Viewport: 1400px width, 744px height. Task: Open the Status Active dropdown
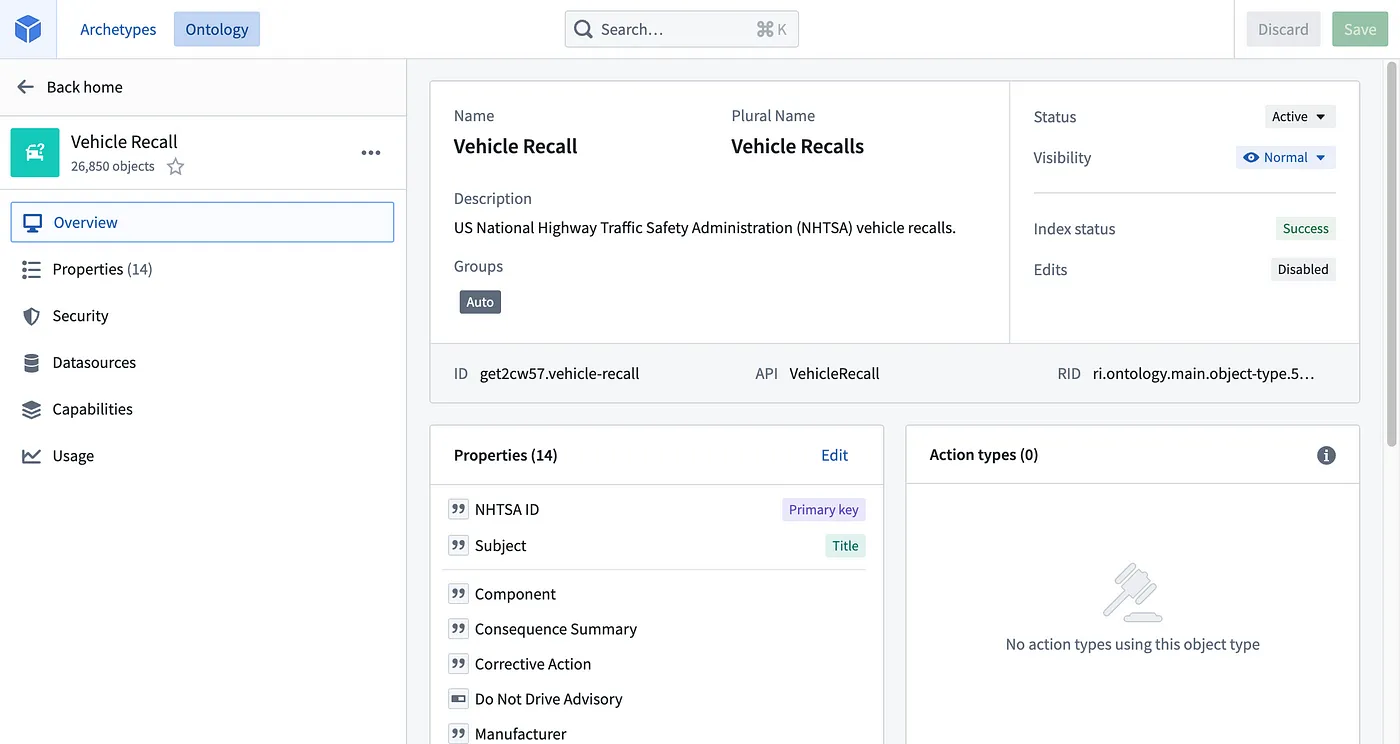click(x=1299, y=117)
